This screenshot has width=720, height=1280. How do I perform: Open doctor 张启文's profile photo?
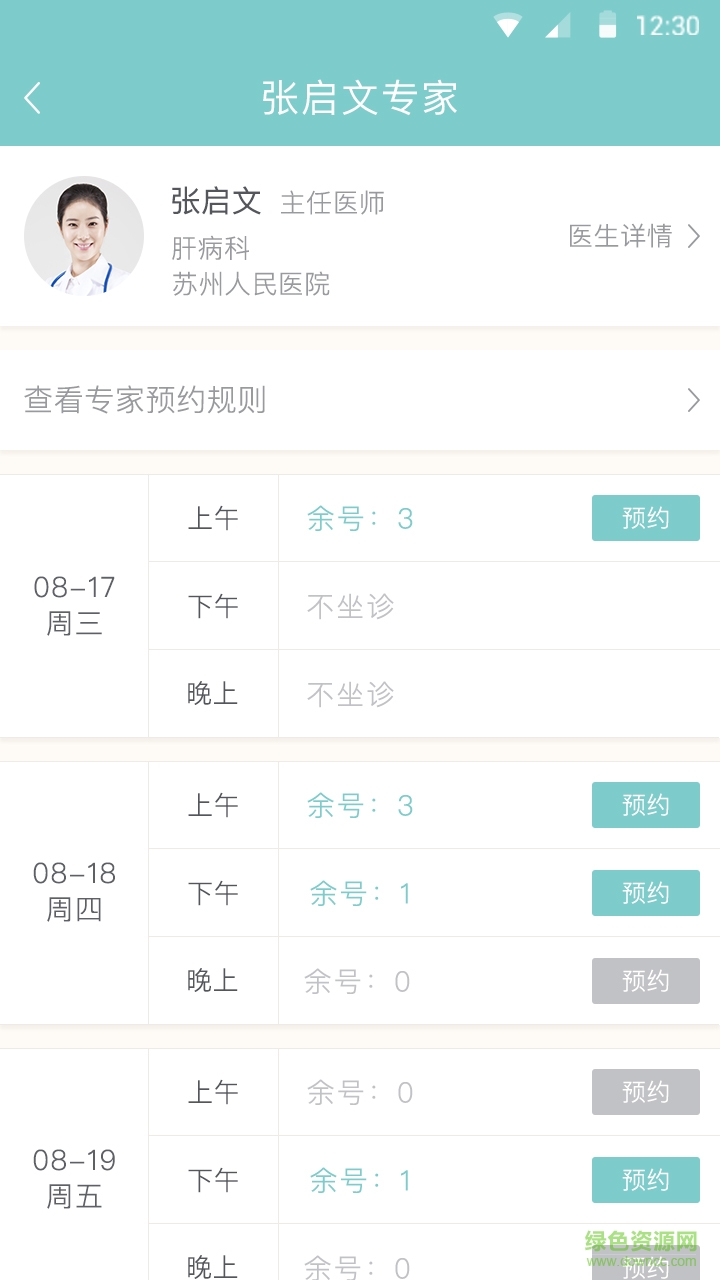[x=84, y=236]
